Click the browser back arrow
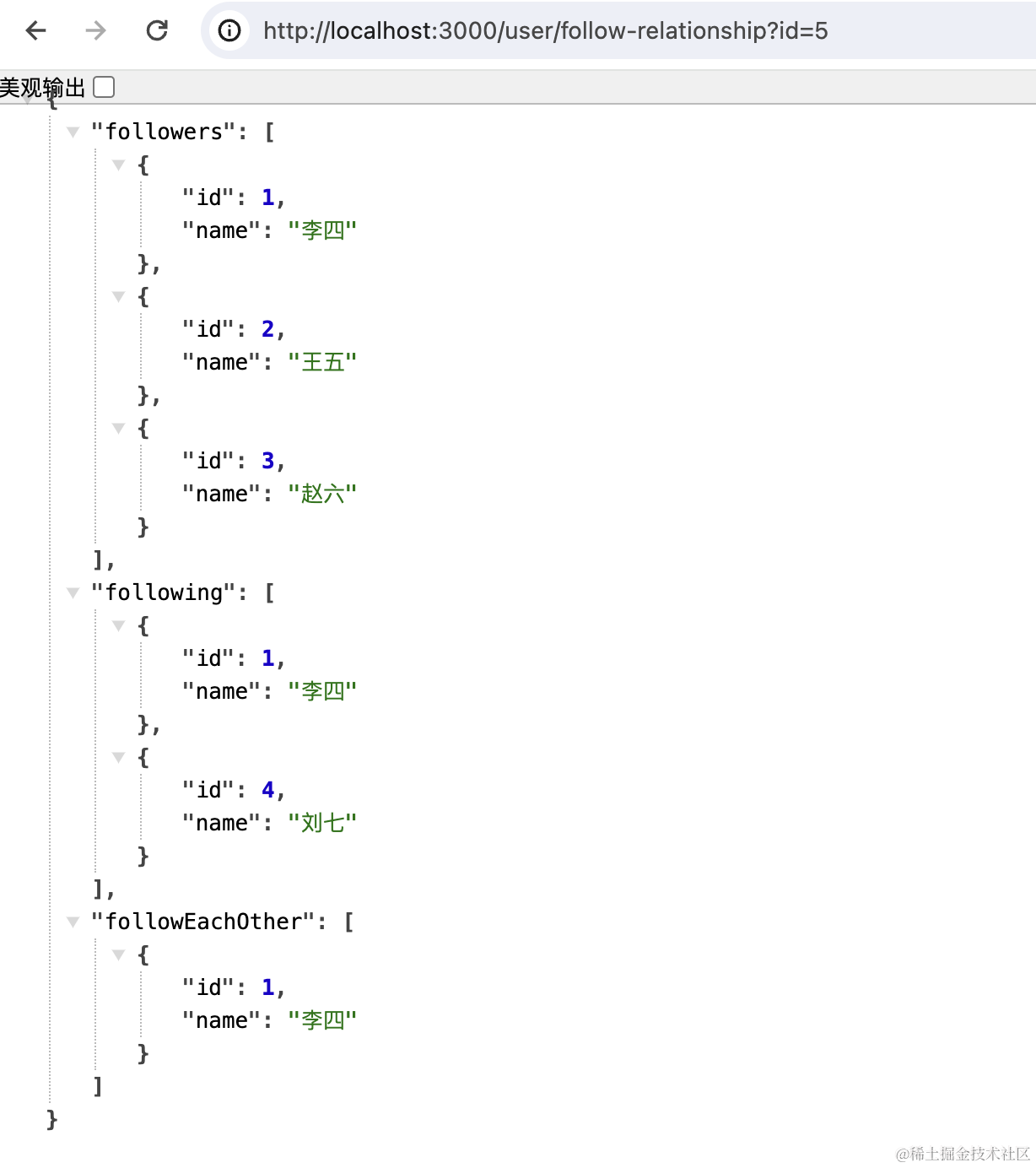This screenshot has height=1168, width=1036. [x=36, y=31]
